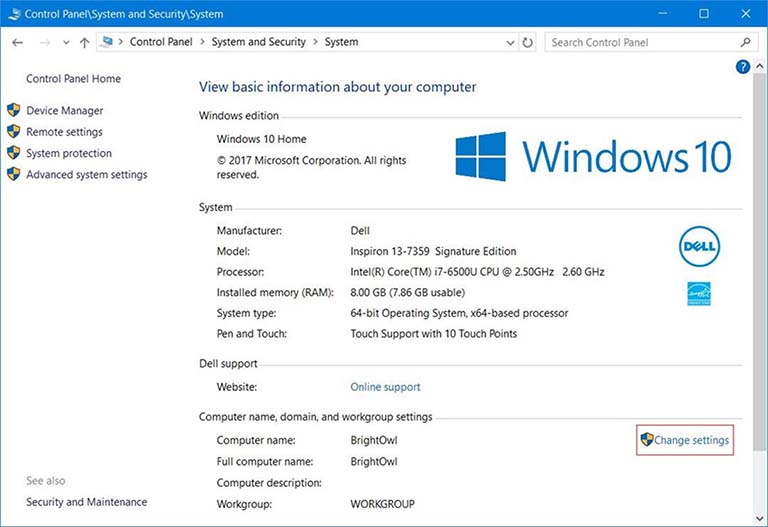Click the 'Inspiron 13-7359 Signature Edition' model value
This screenshot has height=527, width=768.
[x=433, y=251]
